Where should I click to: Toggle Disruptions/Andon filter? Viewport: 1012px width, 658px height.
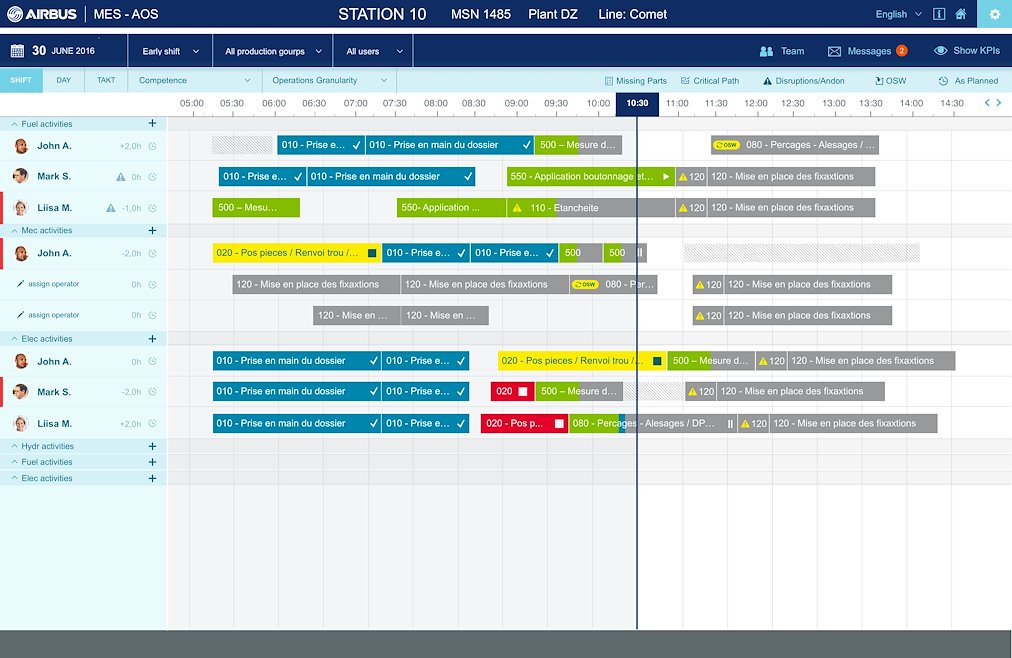pos(804,81)
